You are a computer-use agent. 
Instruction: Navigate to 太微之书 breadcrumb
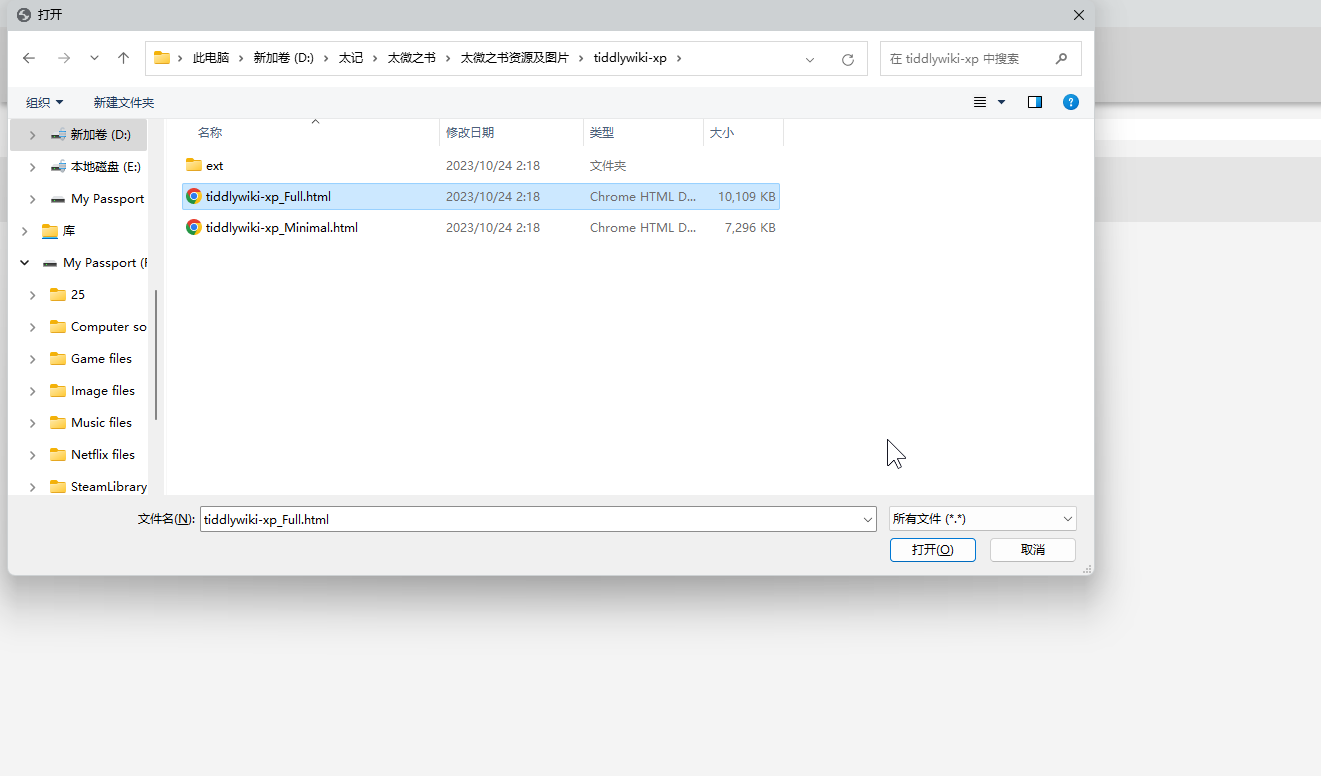point(412,58)
